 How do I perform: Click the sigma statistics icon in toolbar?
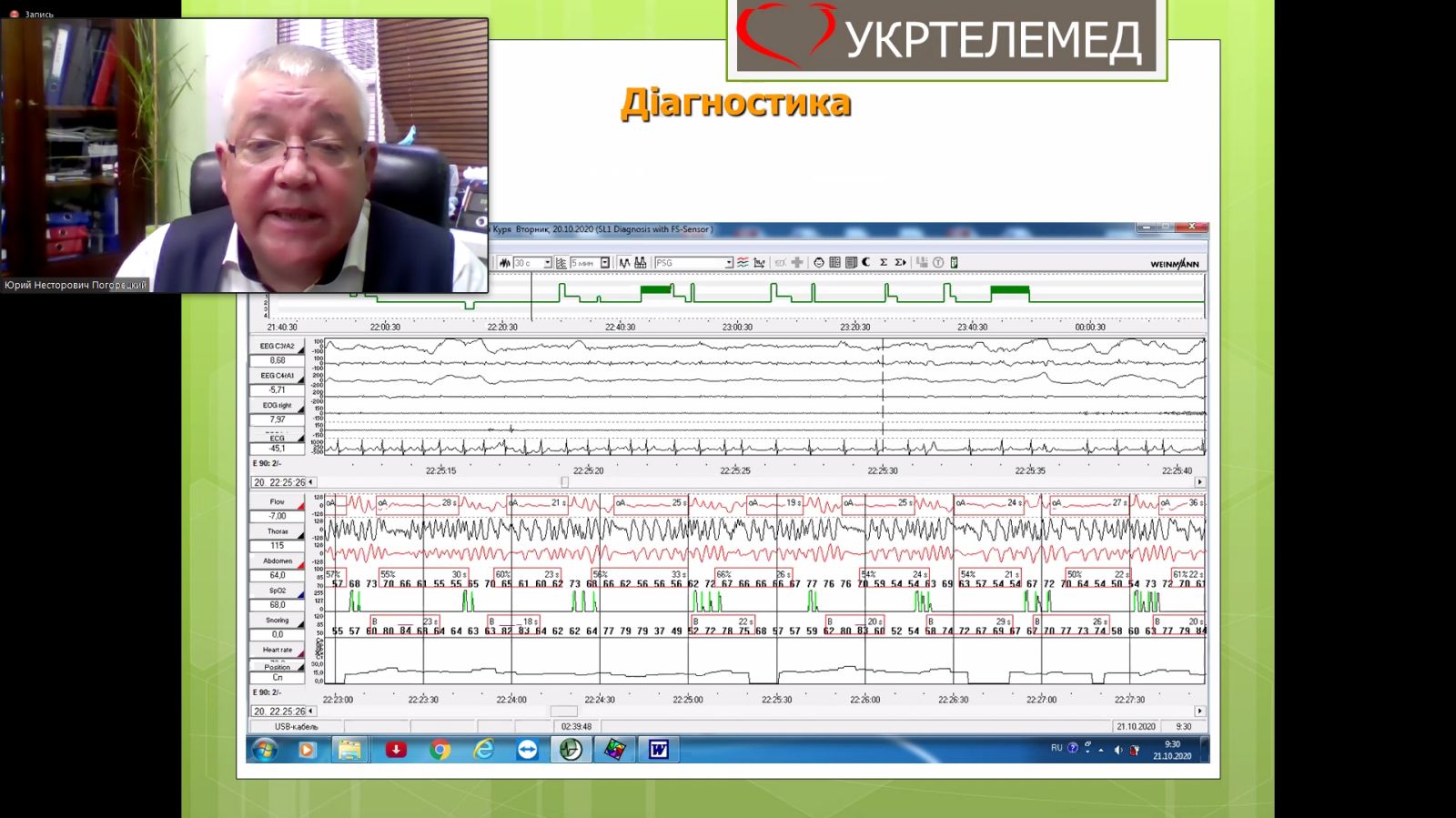(883, 263)
